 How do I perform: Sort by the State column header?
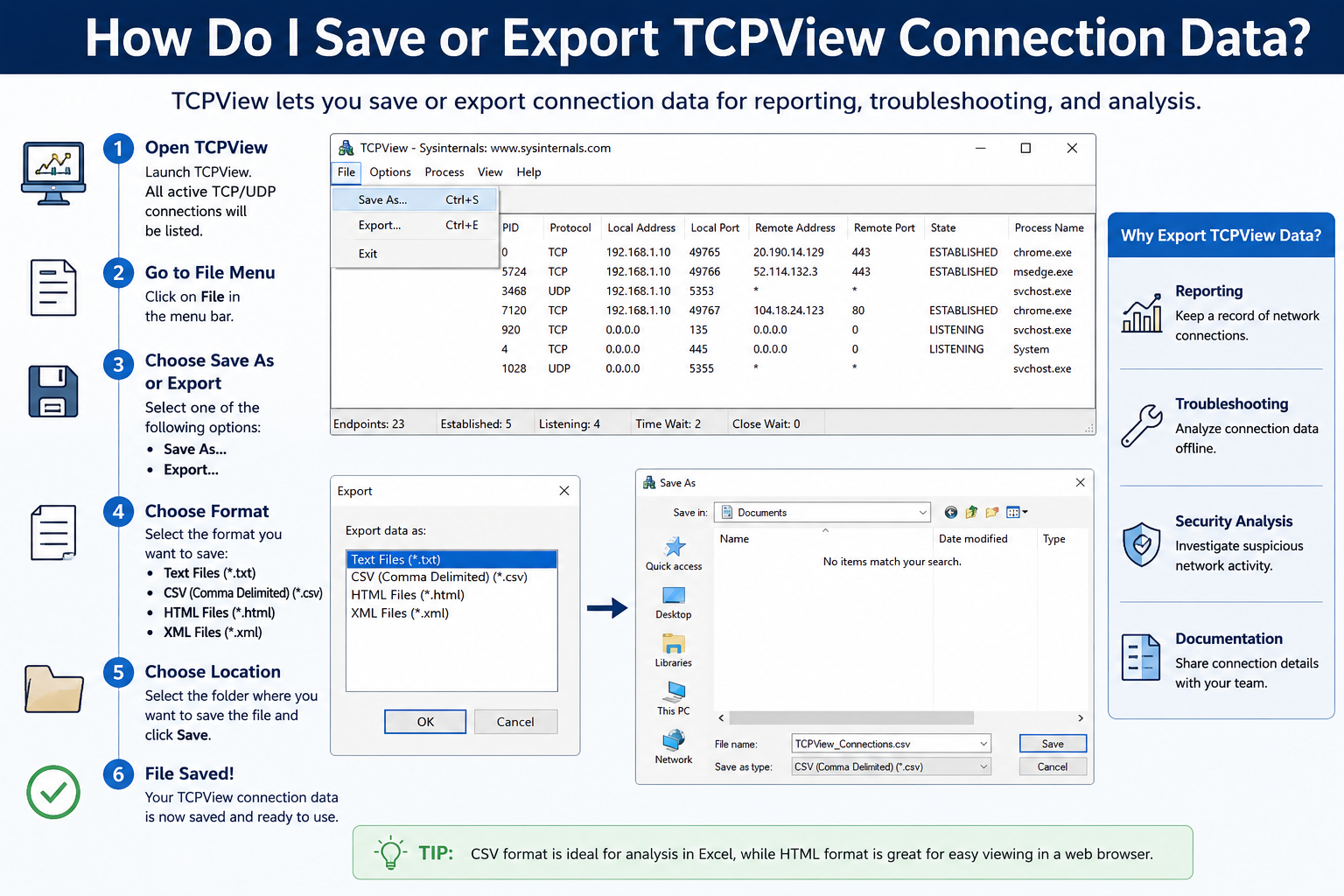click(943, 227)
